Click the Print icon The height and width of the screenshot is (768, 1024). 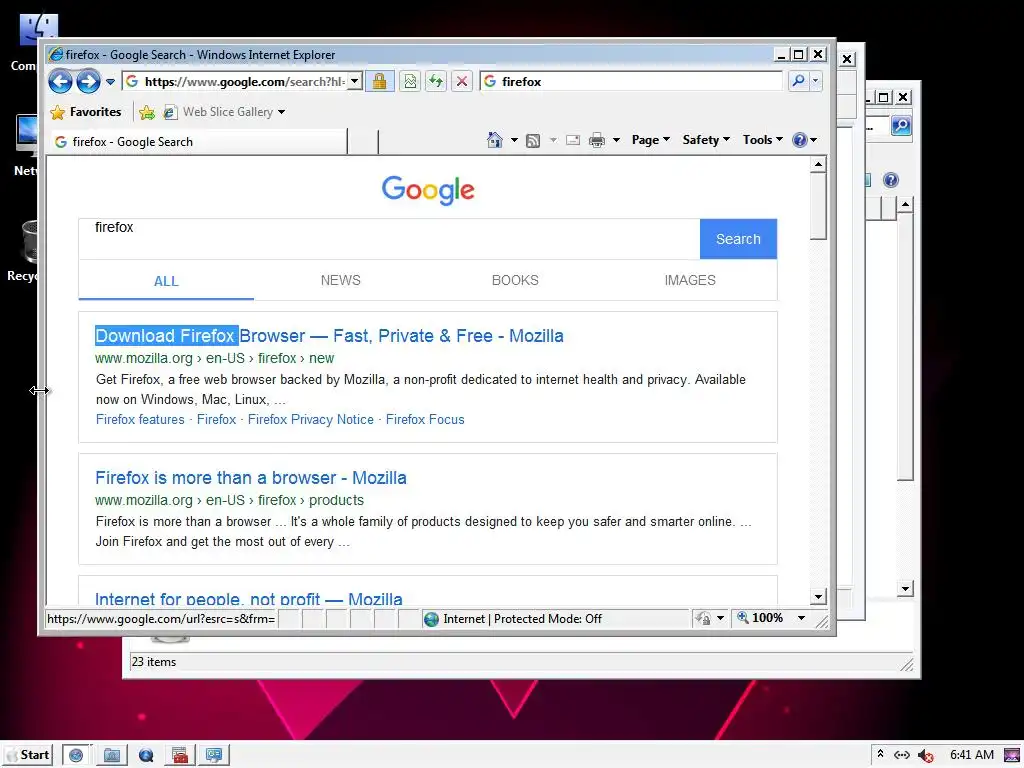[x=597, y=140]
